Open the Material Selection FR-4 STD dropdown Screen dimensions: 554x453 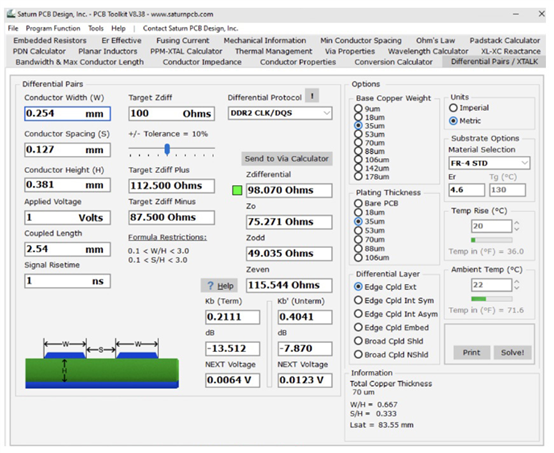(x=489, y=163)
